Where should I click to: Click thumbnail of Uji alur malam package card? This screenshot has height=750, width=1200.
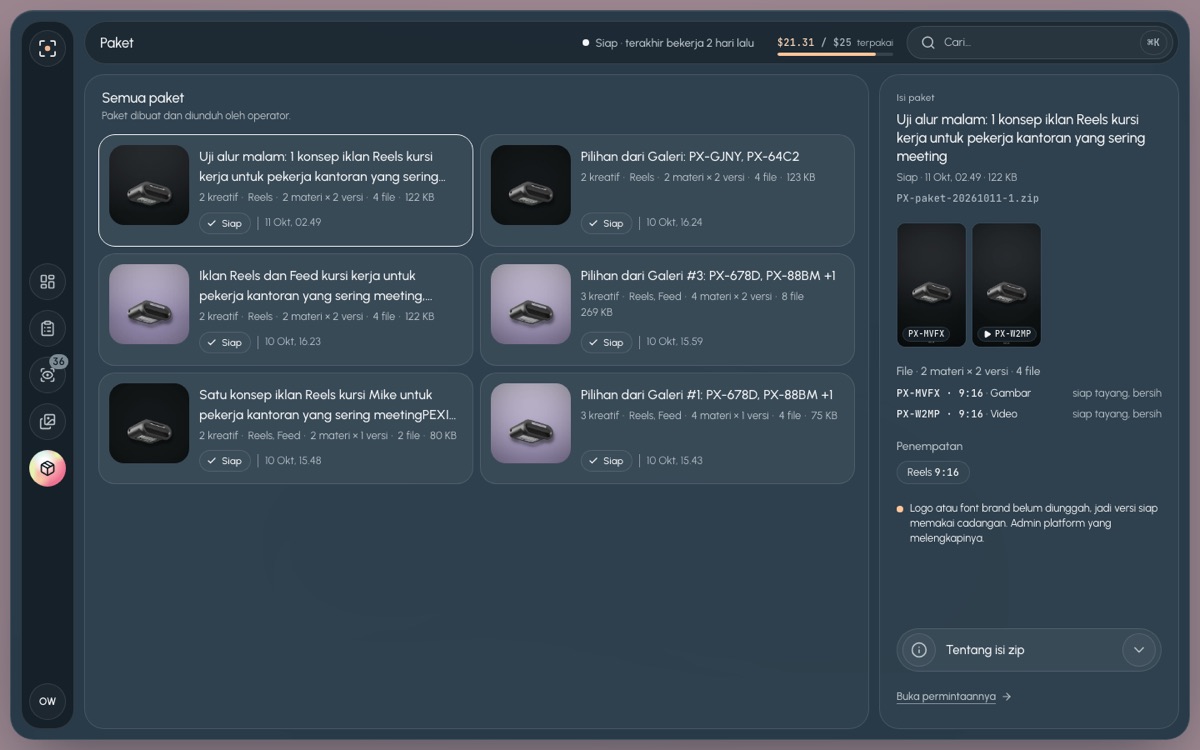(x=149, y=185)
